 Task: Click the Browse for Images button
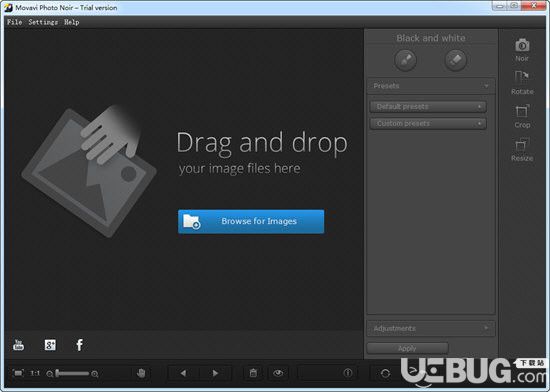click(x=251, y=221)
